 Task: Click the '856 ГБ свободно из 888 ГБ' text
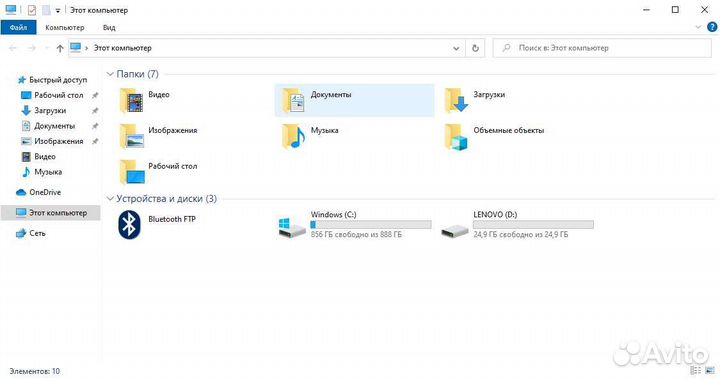pos(356,234)
